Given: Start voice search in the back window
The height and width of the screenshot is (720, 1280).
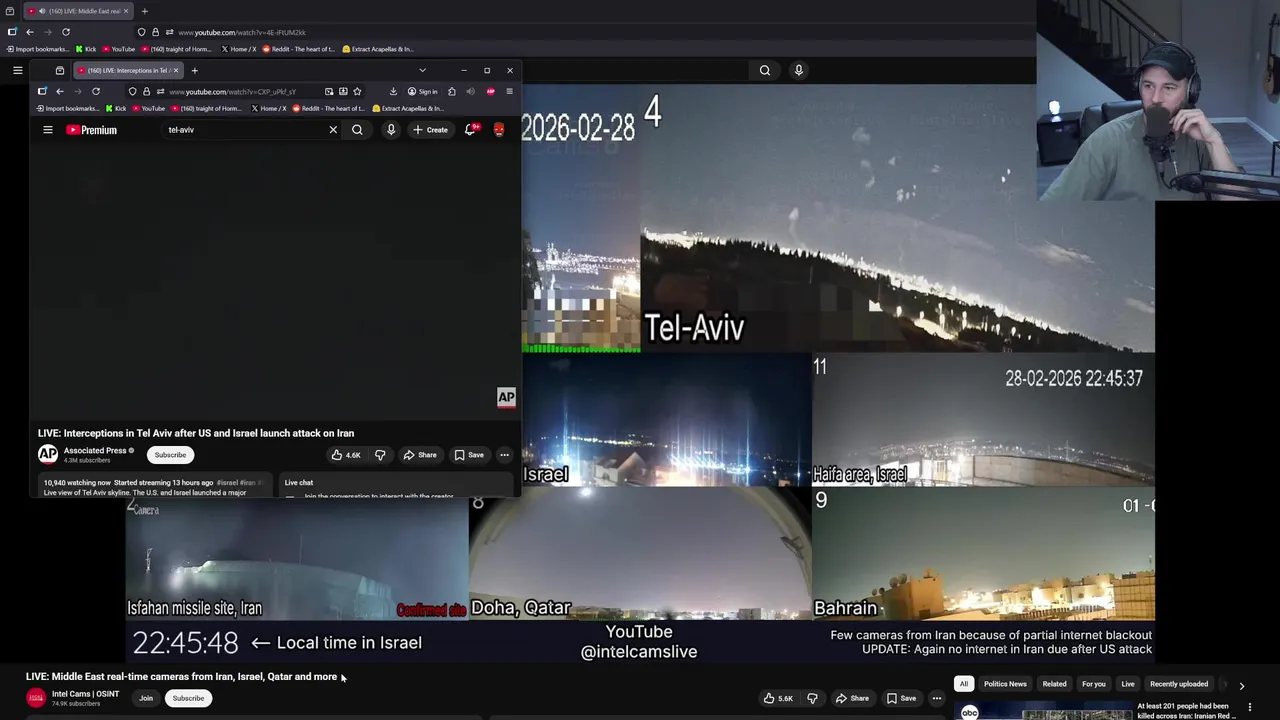Looking at the screenshot, I should click(x=798, y=70).
